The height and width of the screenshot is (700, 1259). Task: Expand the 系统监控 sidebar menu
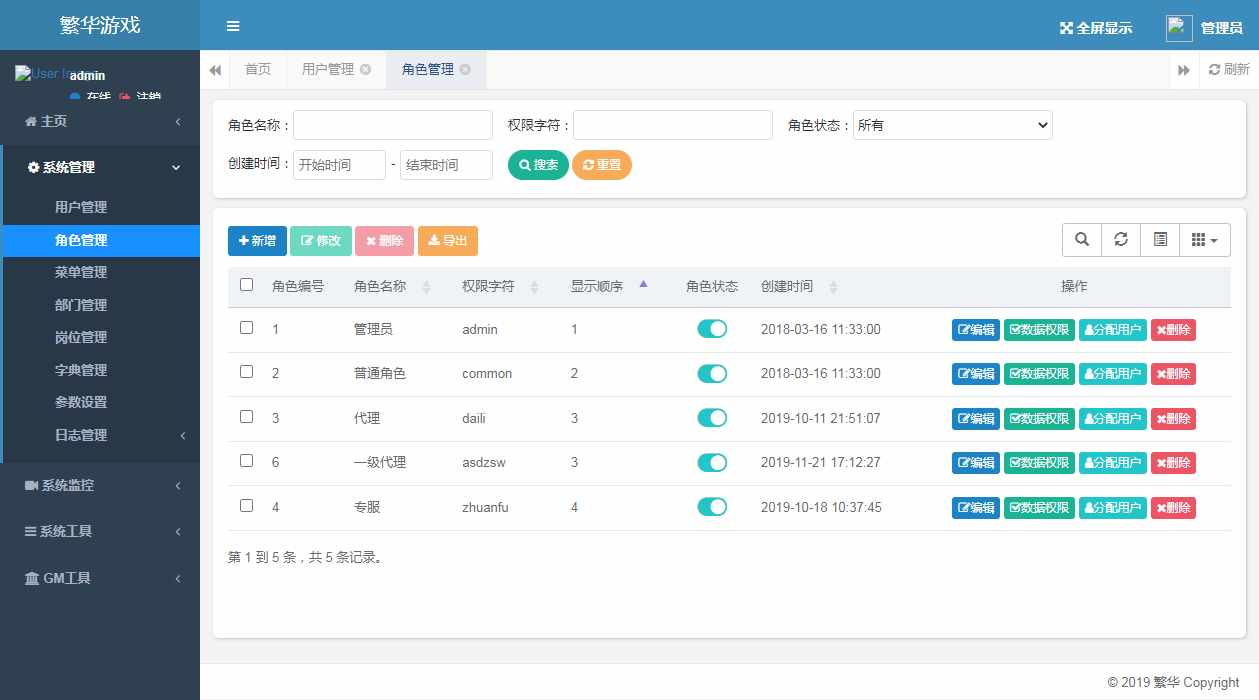[x=100, y=485]
